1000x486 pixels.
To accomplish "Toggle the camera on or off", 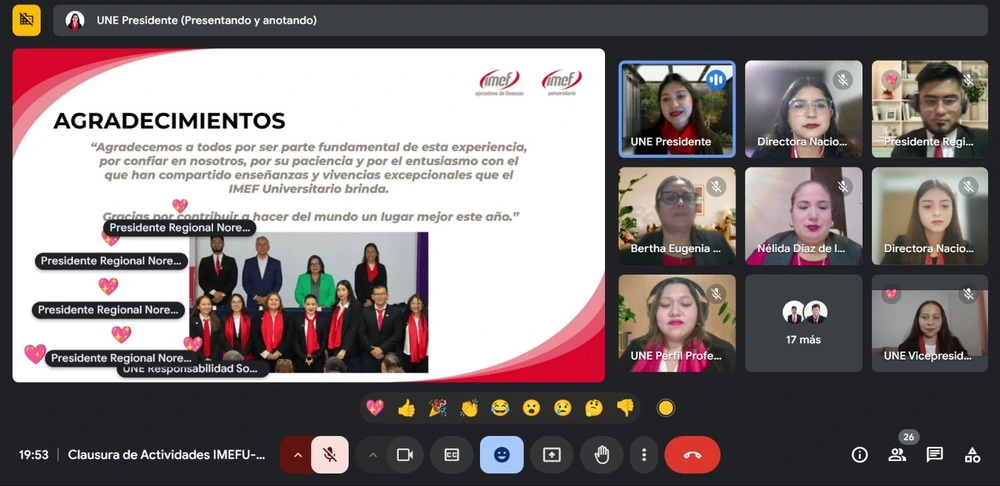I will (405, 455).
